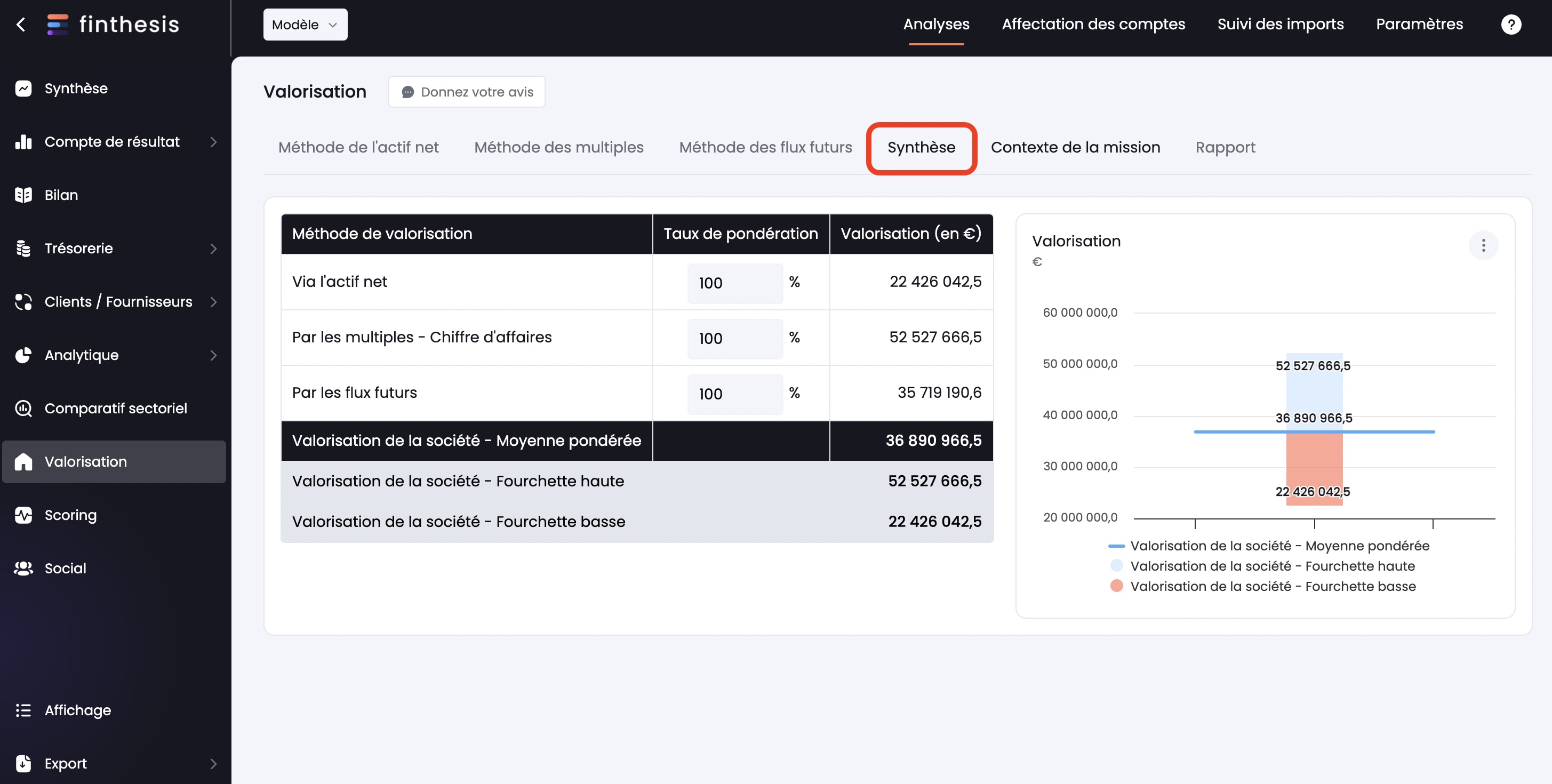Expand Clients / Fournisseurs chevron
This screenshot has width=1552, height=784.
(213, 302)
